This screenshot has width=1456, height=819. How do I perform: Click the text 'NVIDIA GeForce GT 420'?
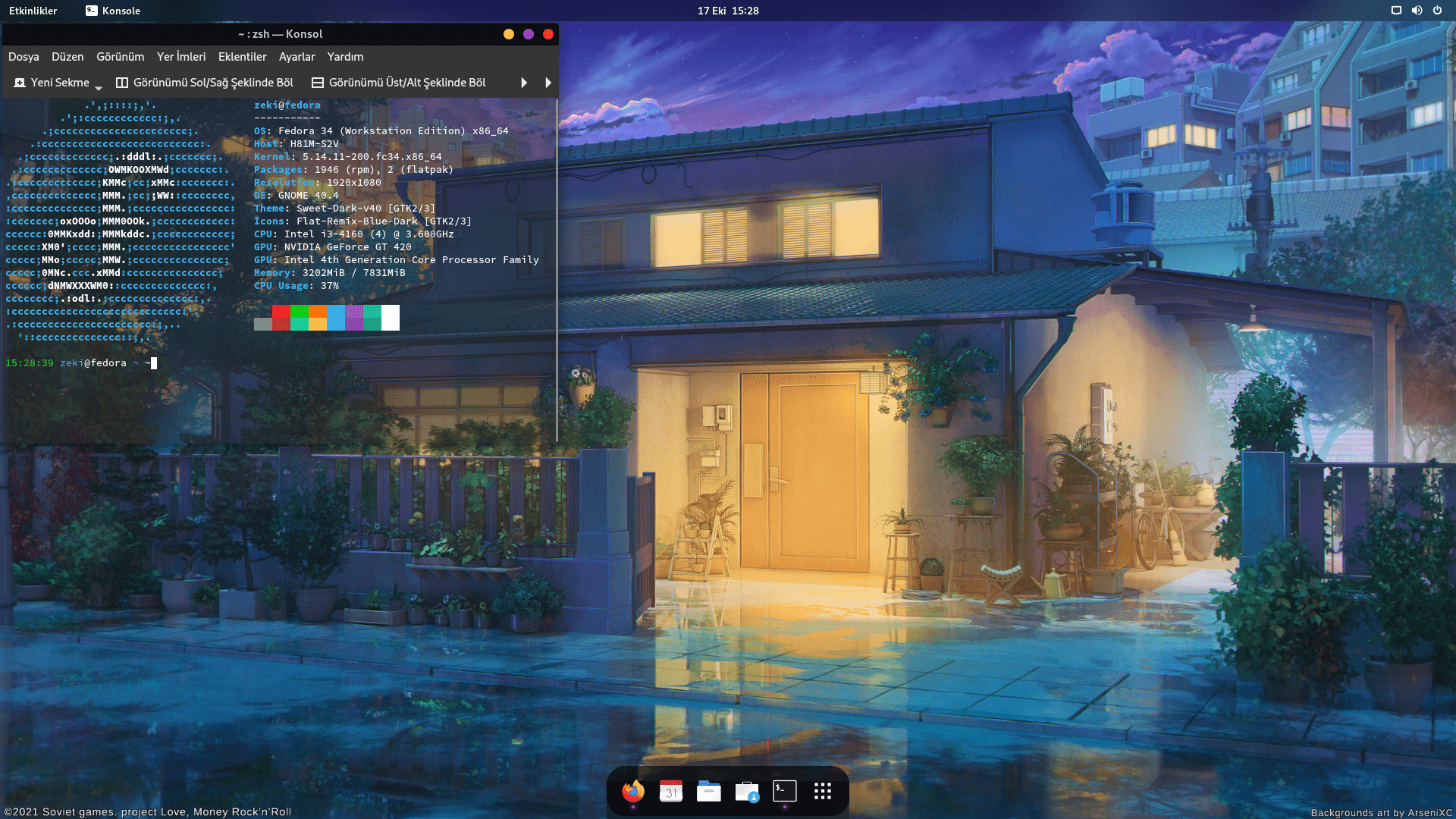coord(348,247)
